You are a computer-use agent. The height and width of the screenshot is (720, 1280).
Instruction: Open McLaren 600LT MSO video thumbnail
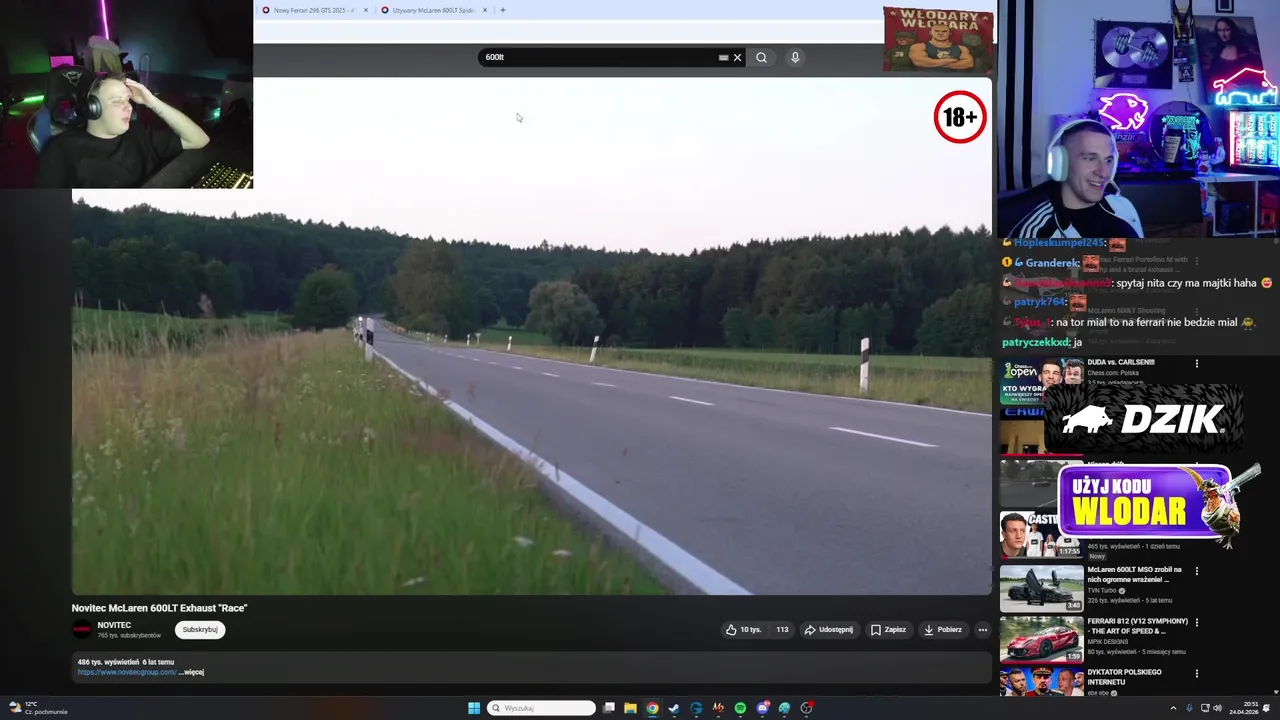pyautogui.click(x=1041, y=589)
